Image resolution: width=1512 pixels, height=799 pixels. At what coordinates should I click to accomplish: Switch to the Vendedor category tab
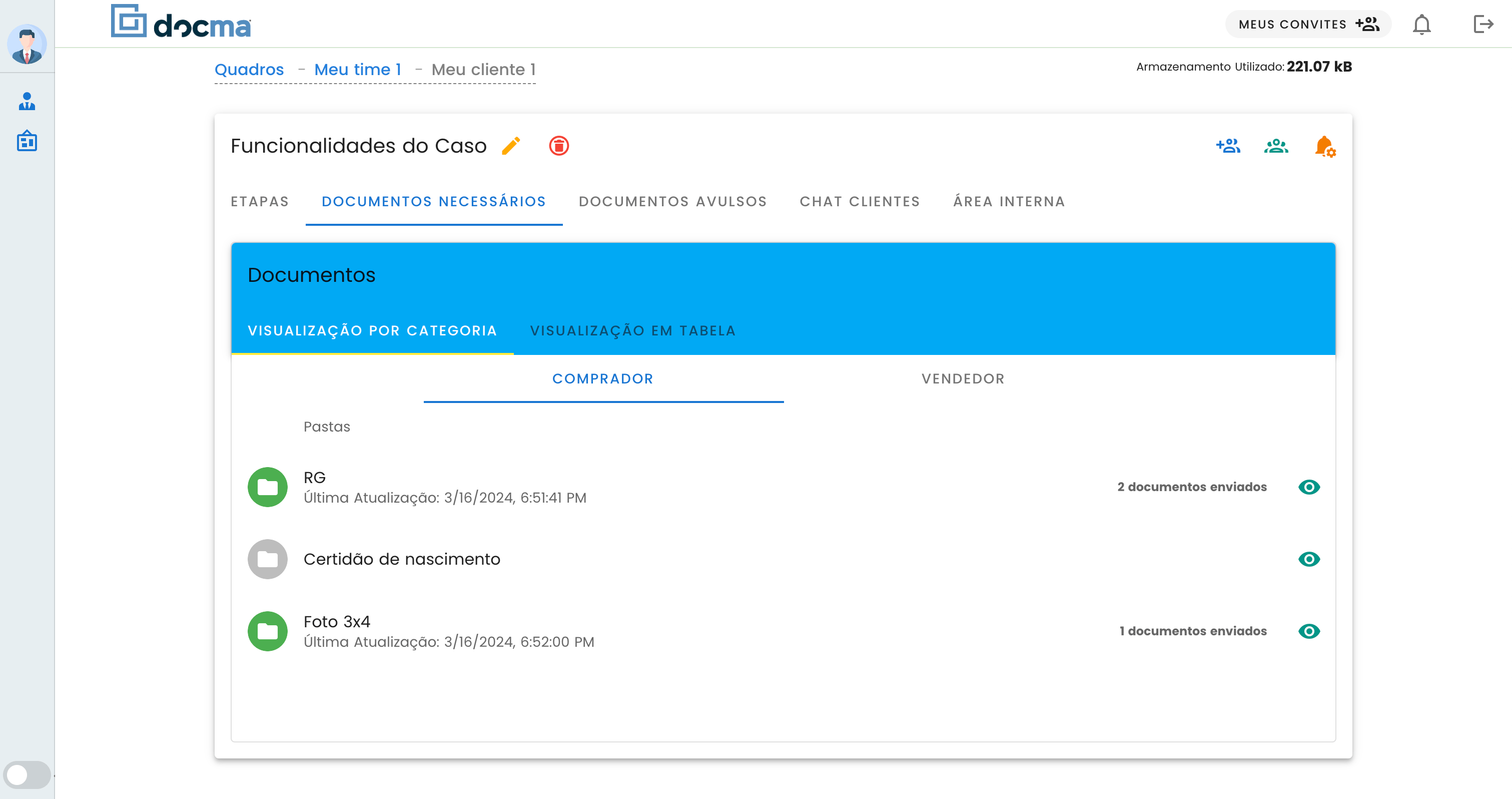(963, 379)
